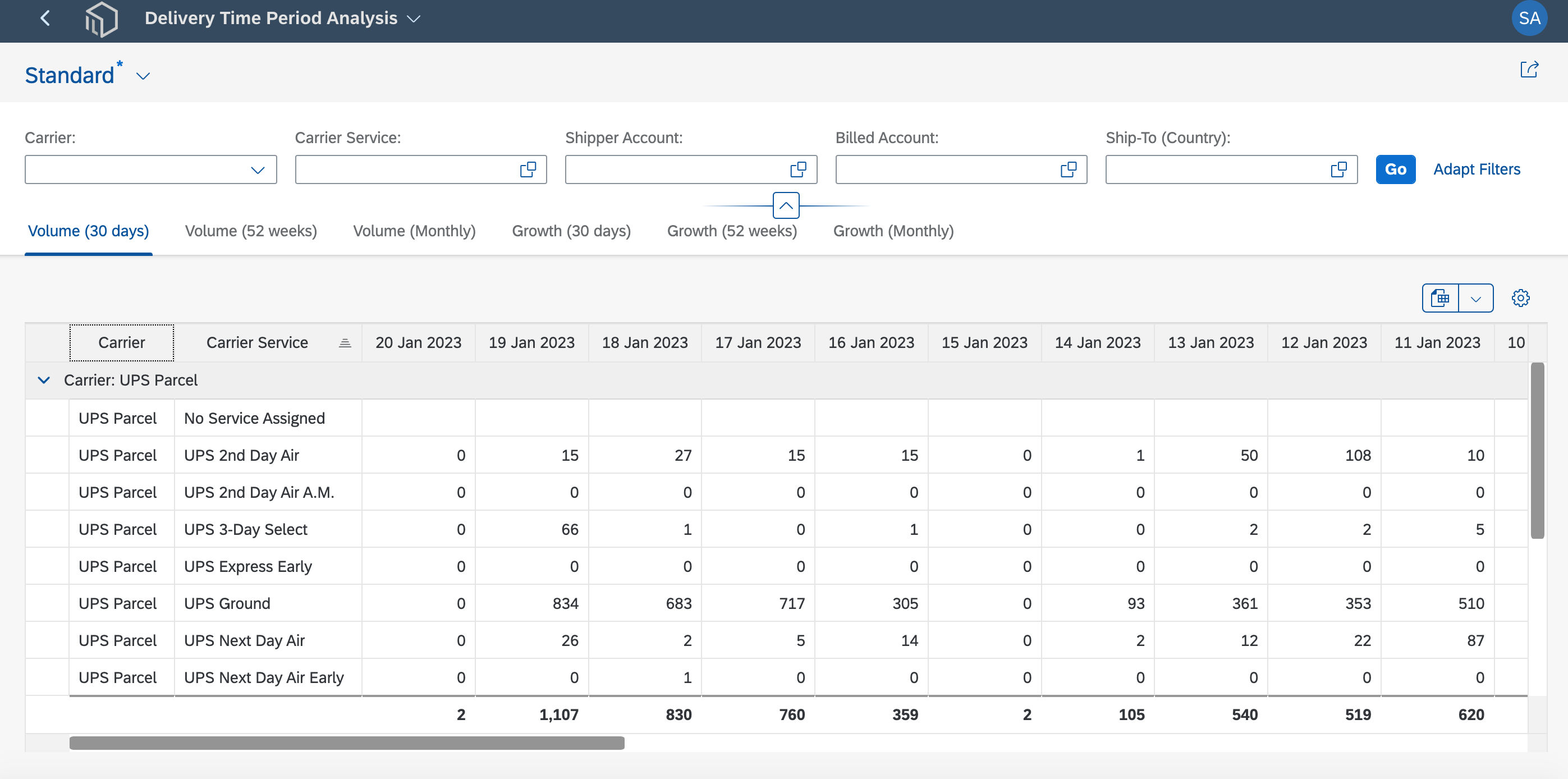Select the No Service Assigned row
The image size is (1568, 779).
(776, 418)
